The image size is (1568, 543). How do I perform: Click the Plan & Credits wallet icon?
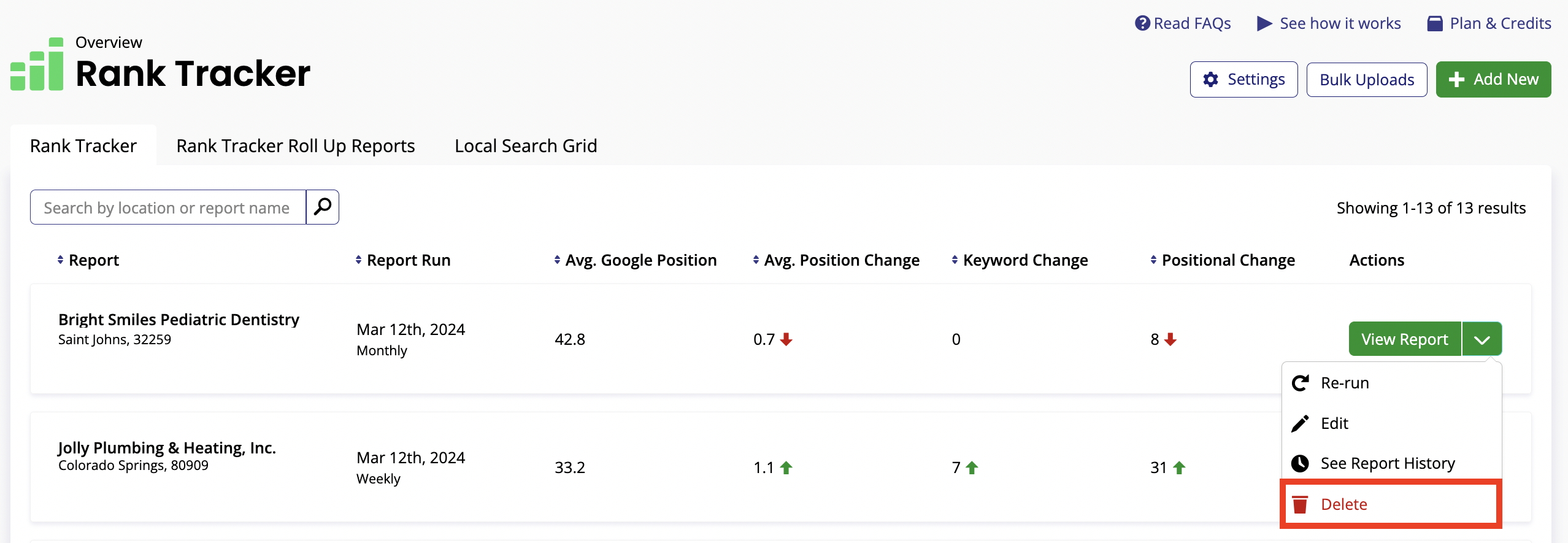(1435, 23)
